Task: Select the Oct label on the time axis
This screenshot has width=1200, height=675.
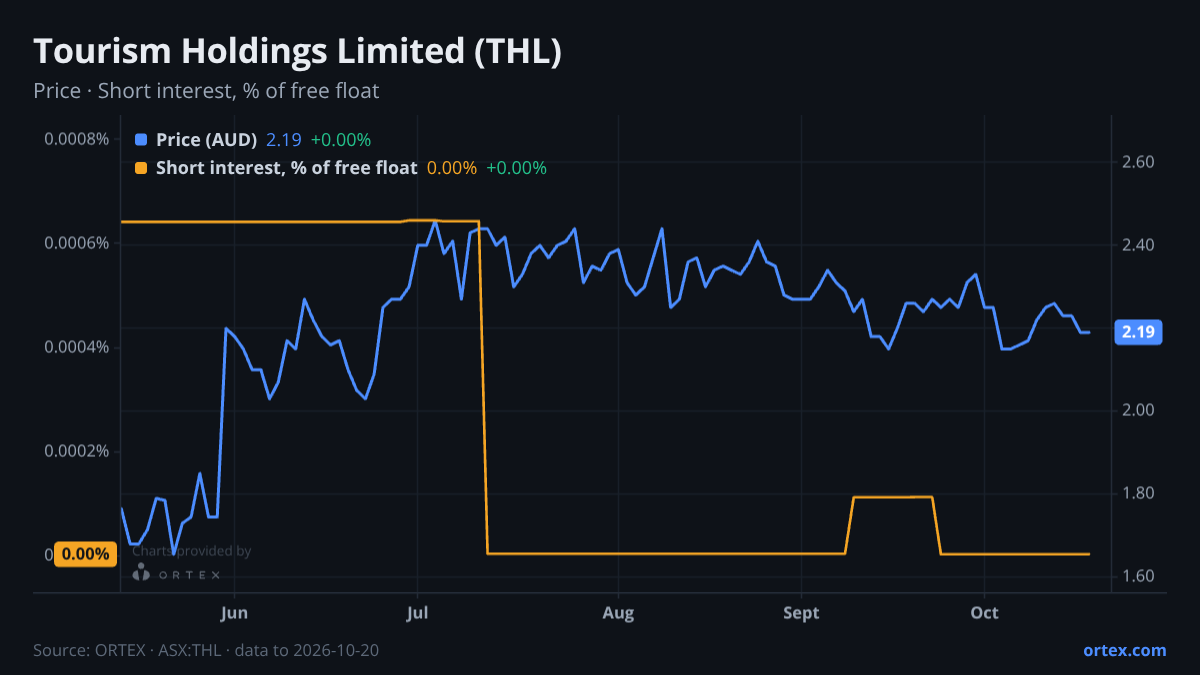Action: 985,612
